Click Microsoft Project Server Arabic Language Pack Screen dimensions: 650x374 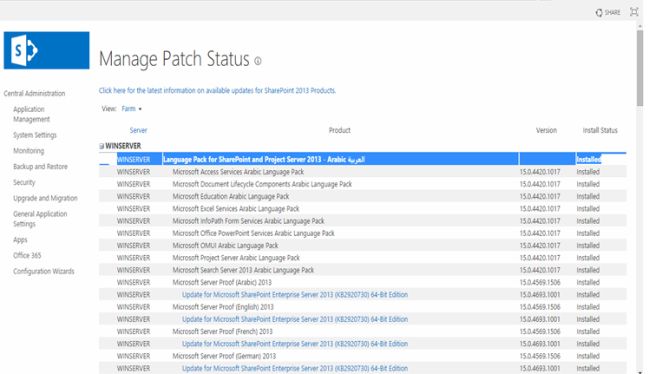pyautogui.click(x=236, y=258)
